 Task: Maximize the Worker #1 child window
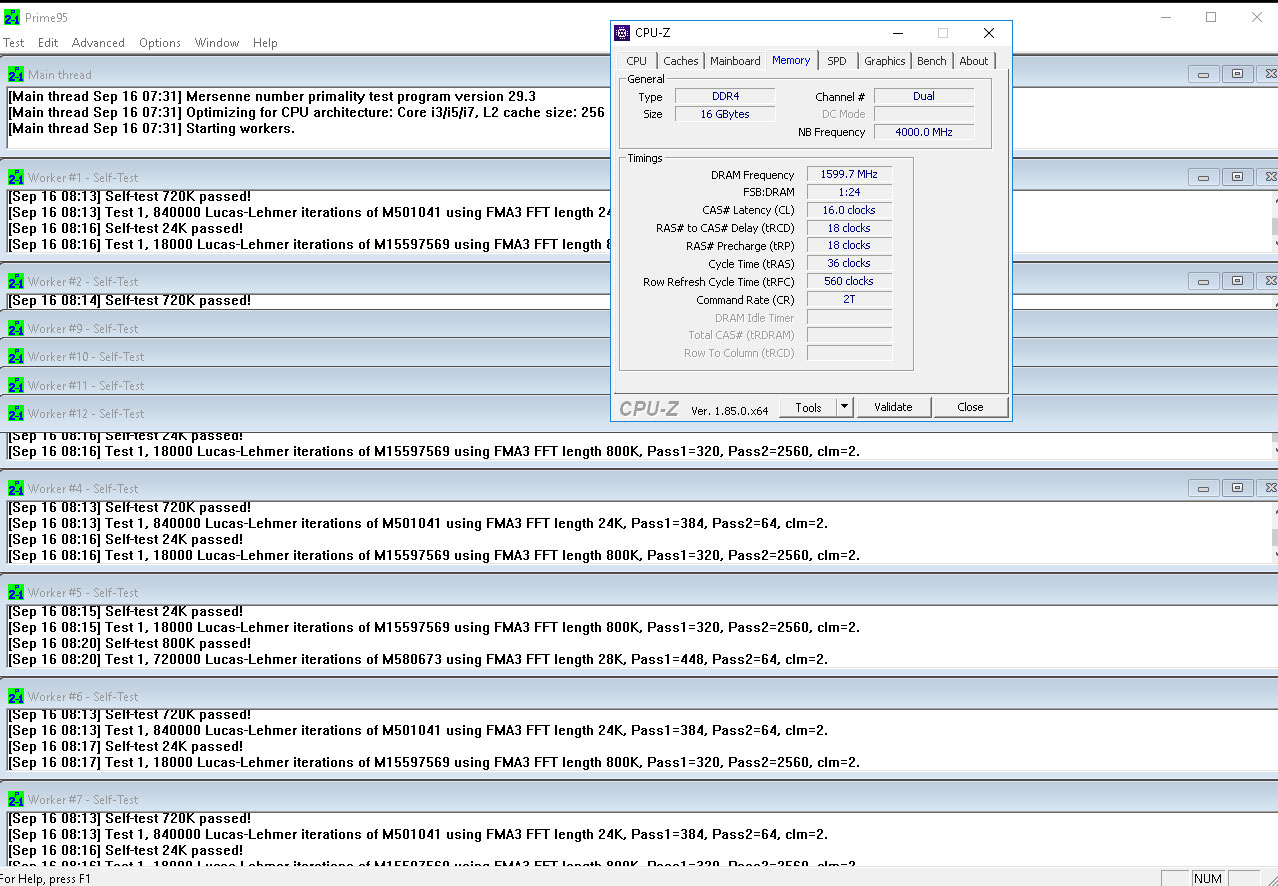pyautogui.click(x=1237, y=177)
